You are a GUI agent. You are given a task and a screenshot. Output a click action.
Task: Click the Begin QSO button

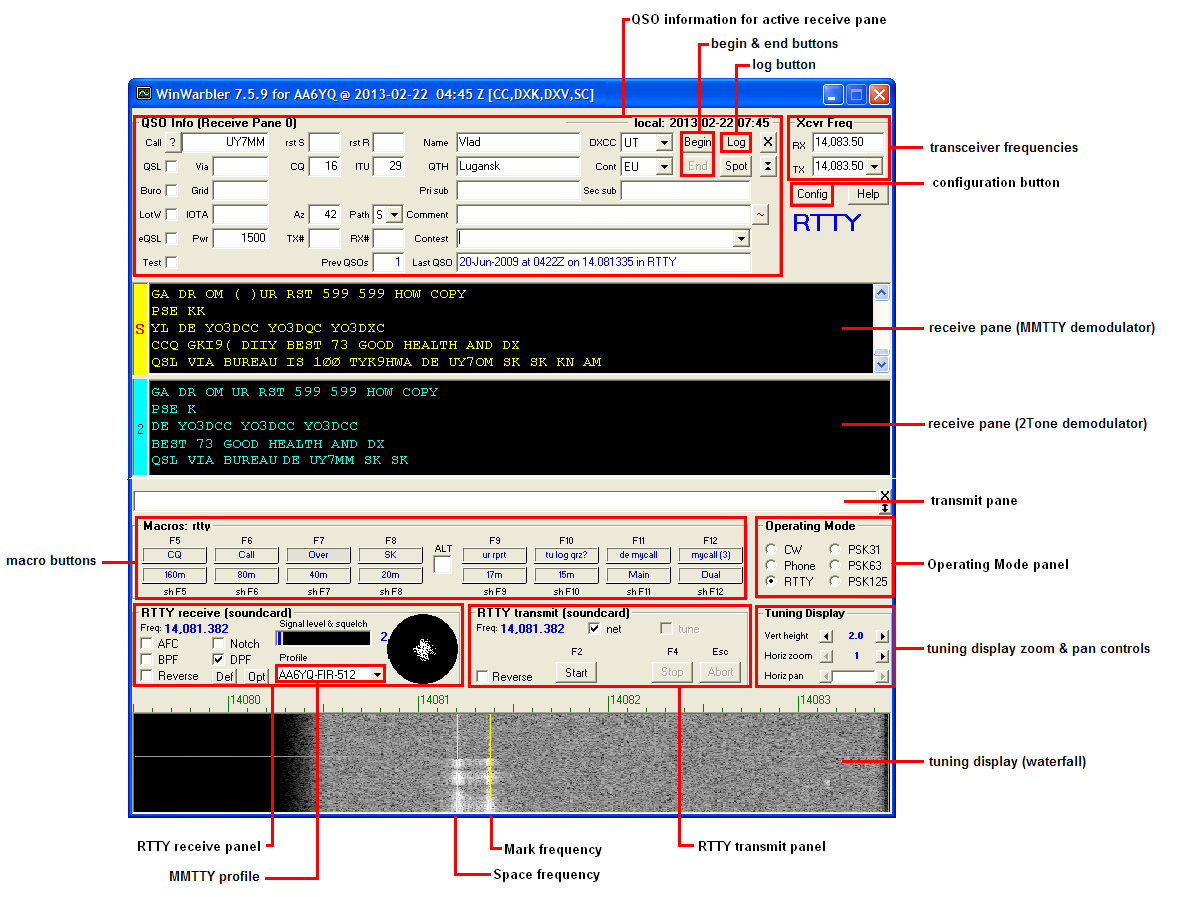697,142
